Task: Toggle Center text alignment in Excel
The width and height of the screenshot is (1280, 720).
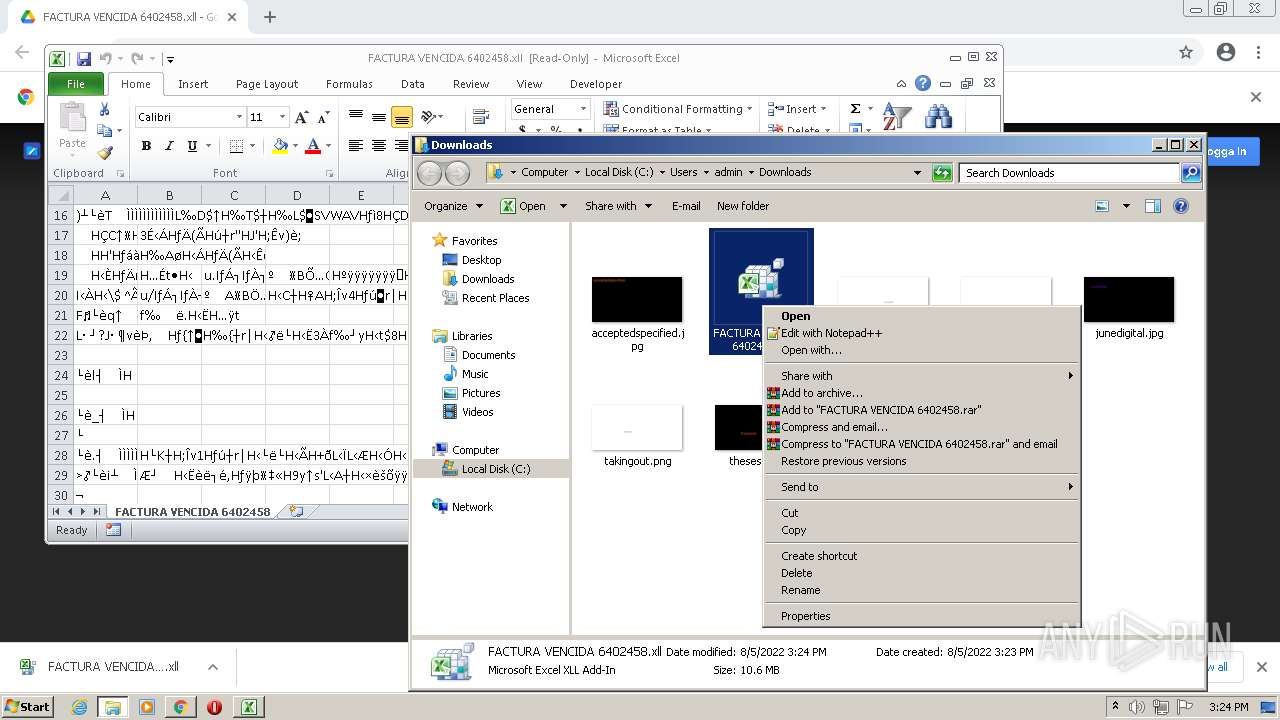Action: [x=378, y=146]
